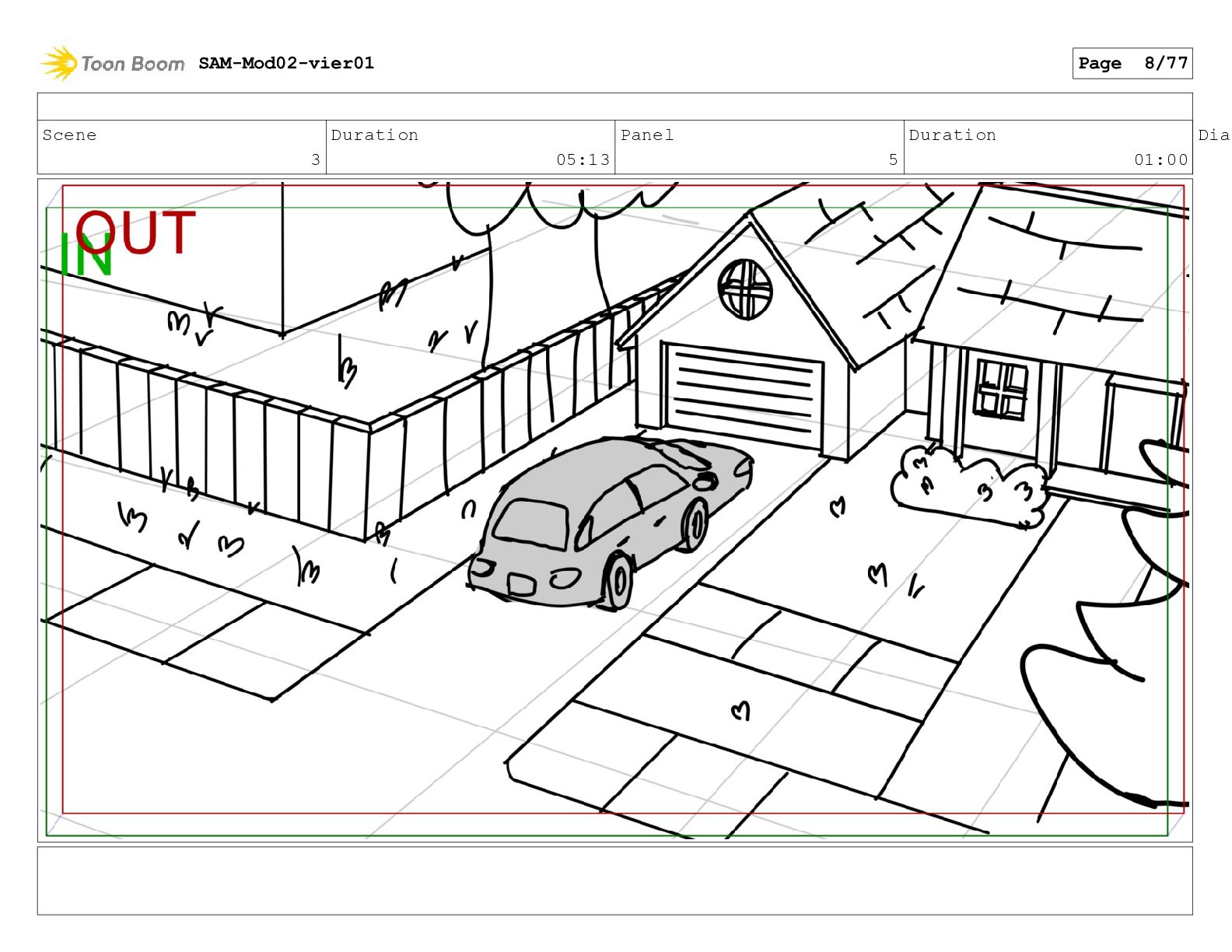Click the gray car in the storyboard panel
1232x952 pixels.
point(611,521)
